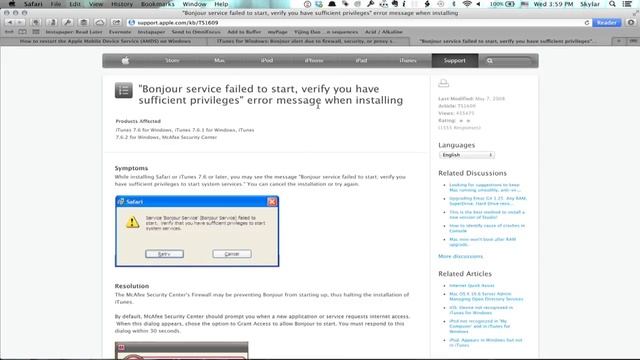The width and height of the screenshot is (640, 360).
Task: Go to iPad in Apple navigation
Action: coord(361,60)
